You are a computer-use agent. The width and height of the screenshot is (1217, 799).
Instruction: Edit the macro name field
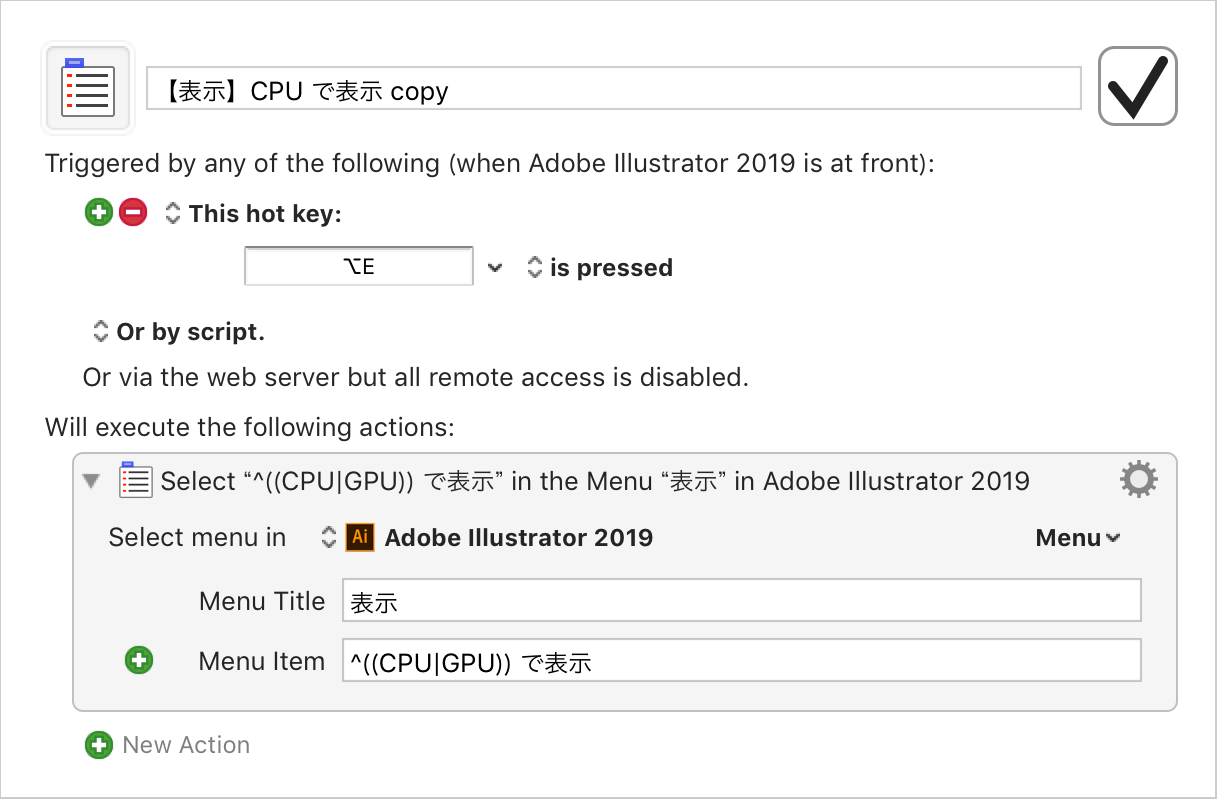[614, 88]
